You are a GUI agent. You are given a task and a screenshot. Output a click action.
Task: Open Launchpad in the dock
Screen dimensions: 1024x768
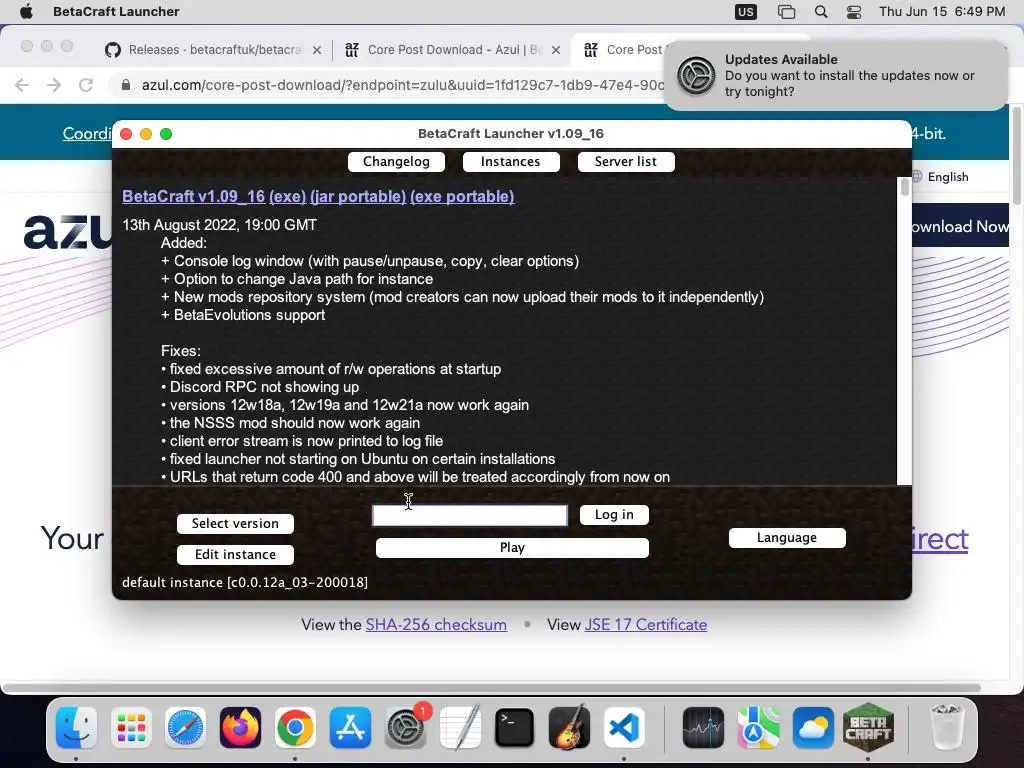coord(131,728)
